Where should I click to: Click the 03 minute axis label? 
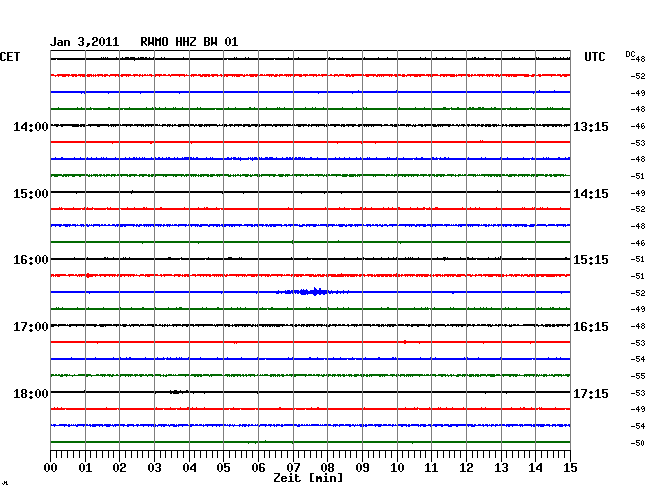click(154, 468)
